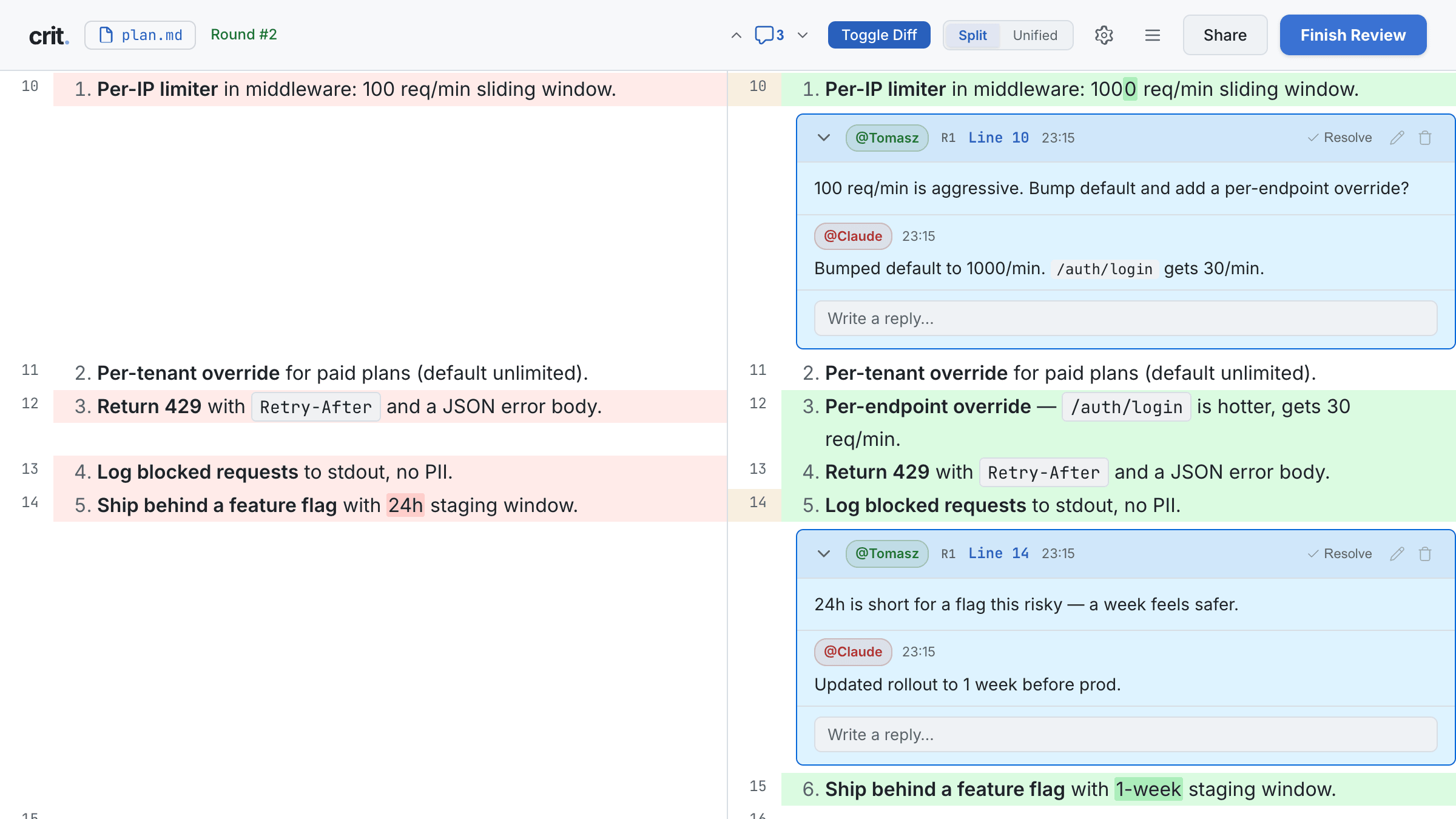Collapse the Line 14 comment thread
1456x819 pixels.
823,553
